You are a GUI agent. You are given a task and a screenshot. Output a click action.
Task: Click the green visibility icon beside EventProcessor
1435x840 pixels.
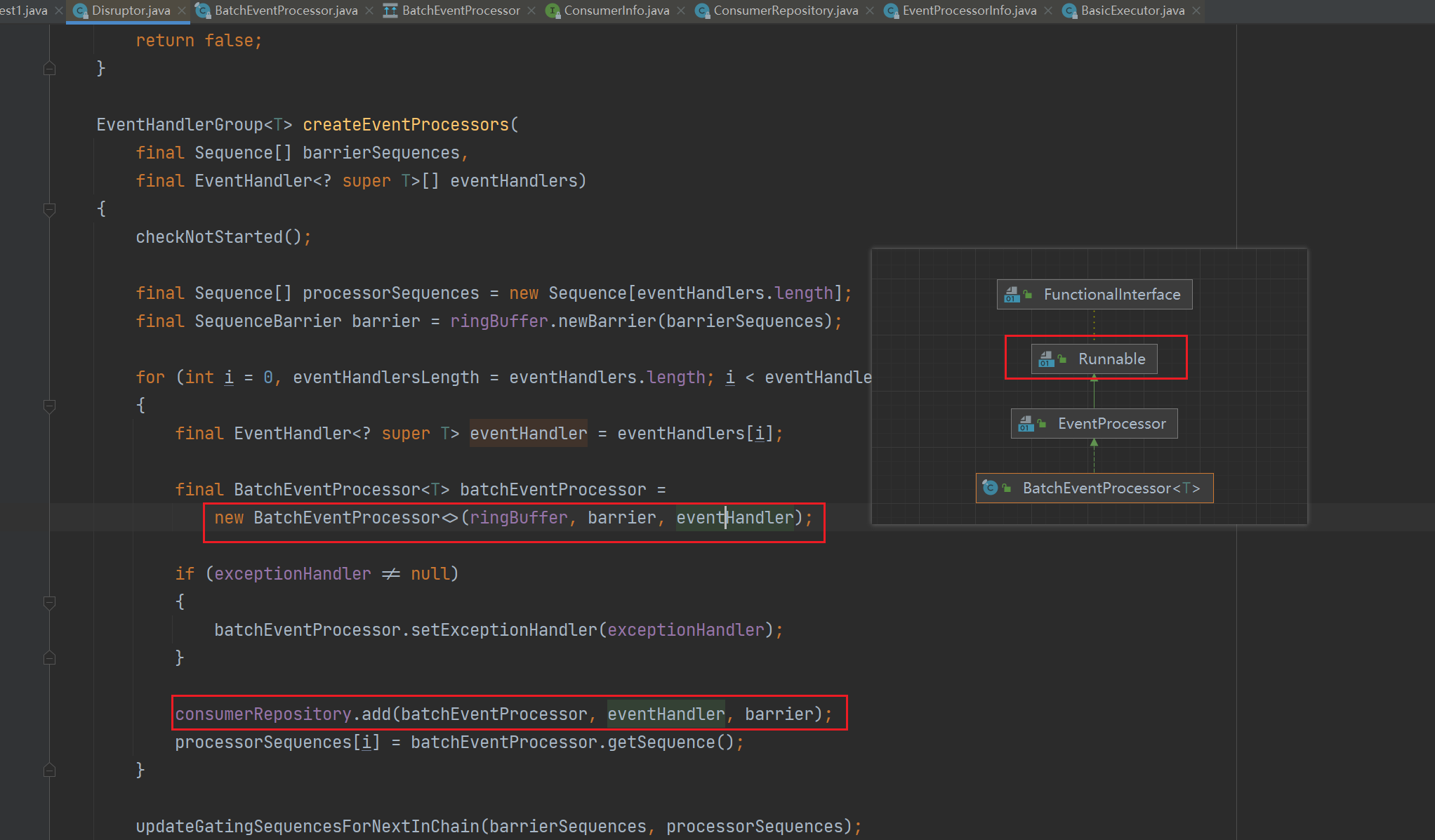click(1042, 424)
